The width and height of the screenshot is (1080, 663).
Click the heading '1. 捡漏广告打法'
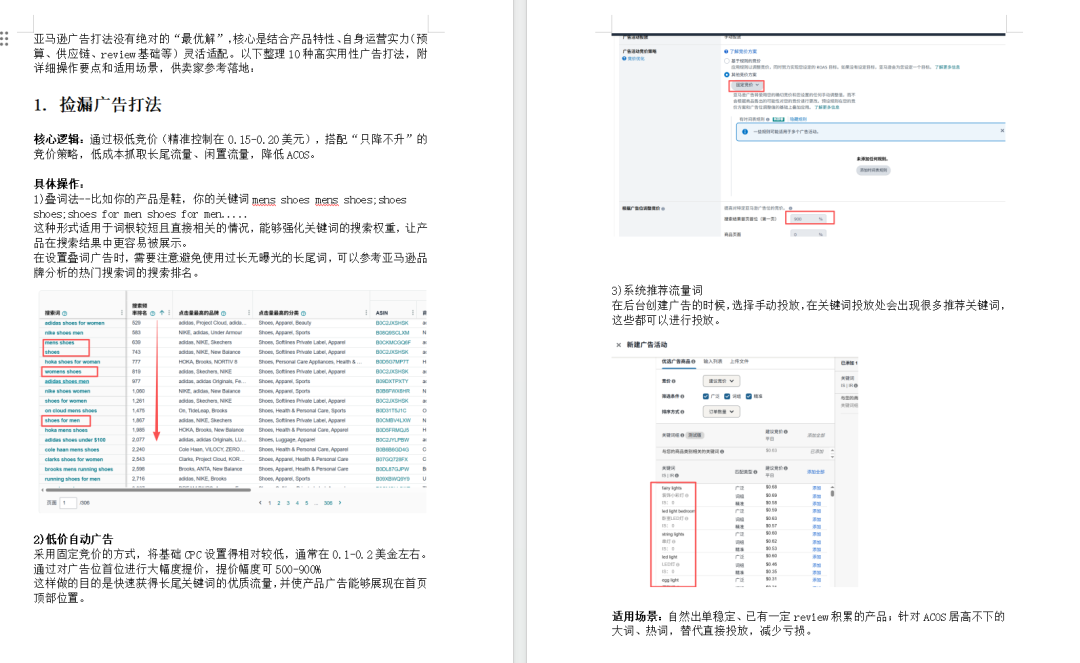coord(98,105)
